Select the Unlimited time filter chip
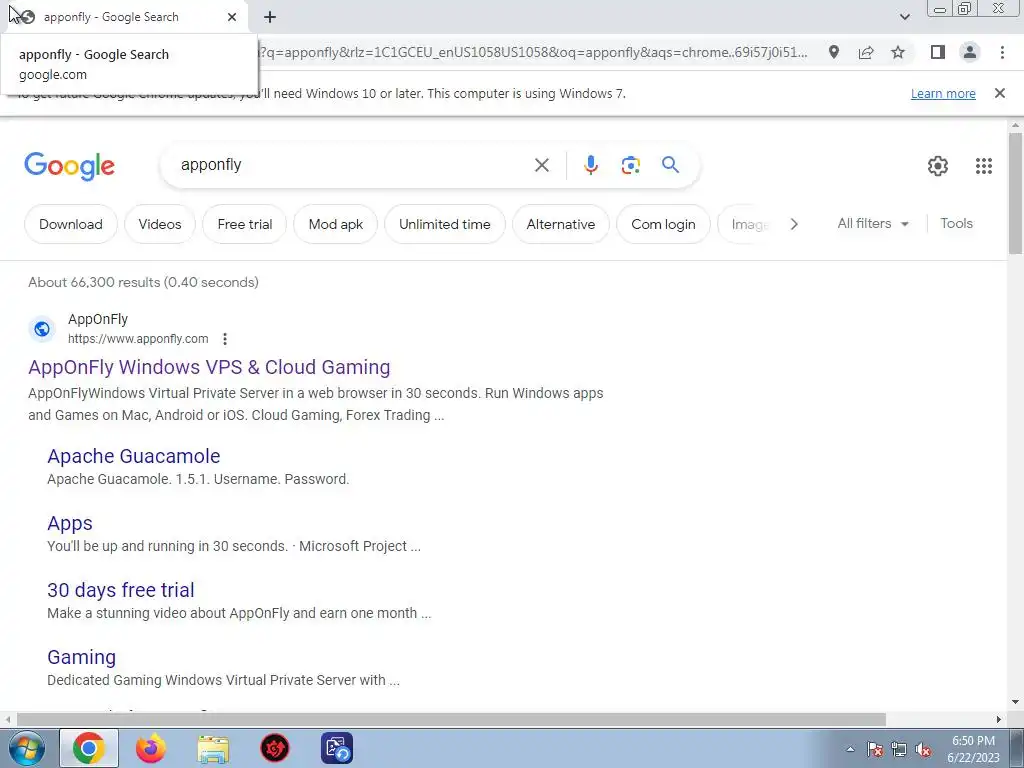 pyautogui.click(x=445, y=224)
